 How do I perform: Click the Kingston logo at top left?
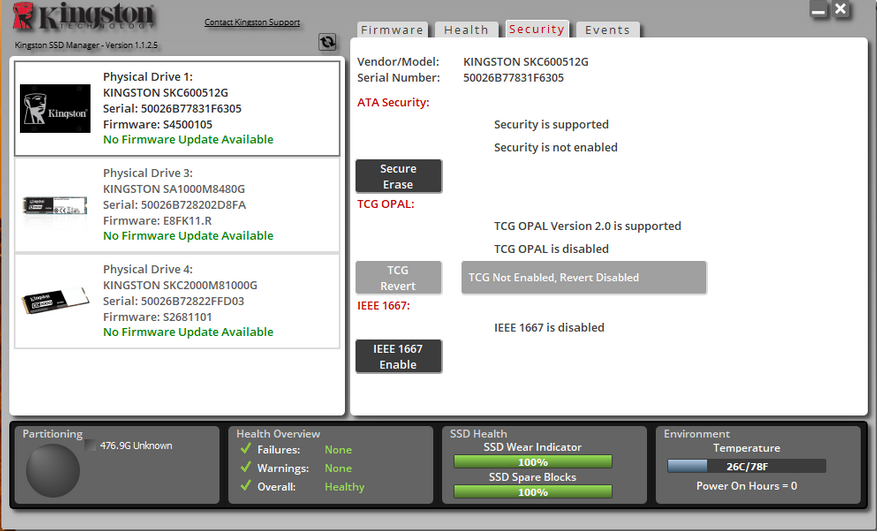pos(84,16)
